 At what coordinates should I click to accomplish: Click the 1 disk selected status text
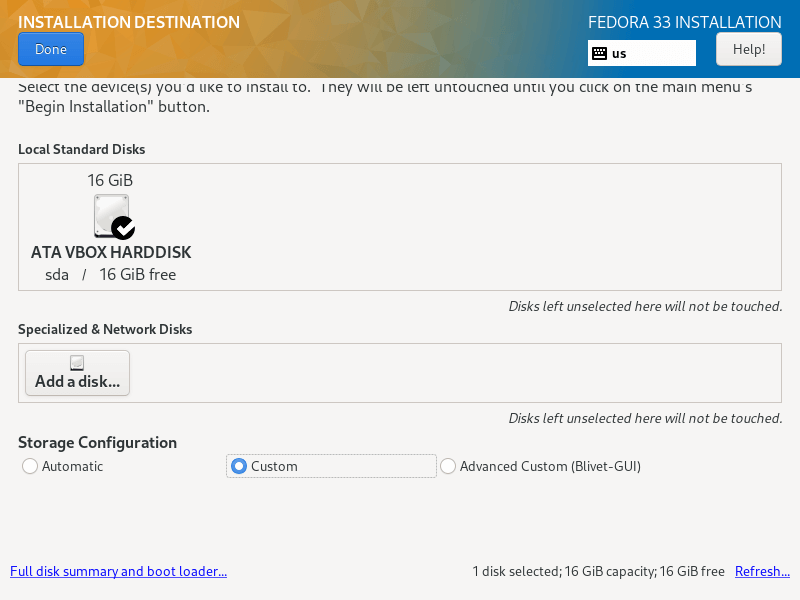[x=598, y=571]
